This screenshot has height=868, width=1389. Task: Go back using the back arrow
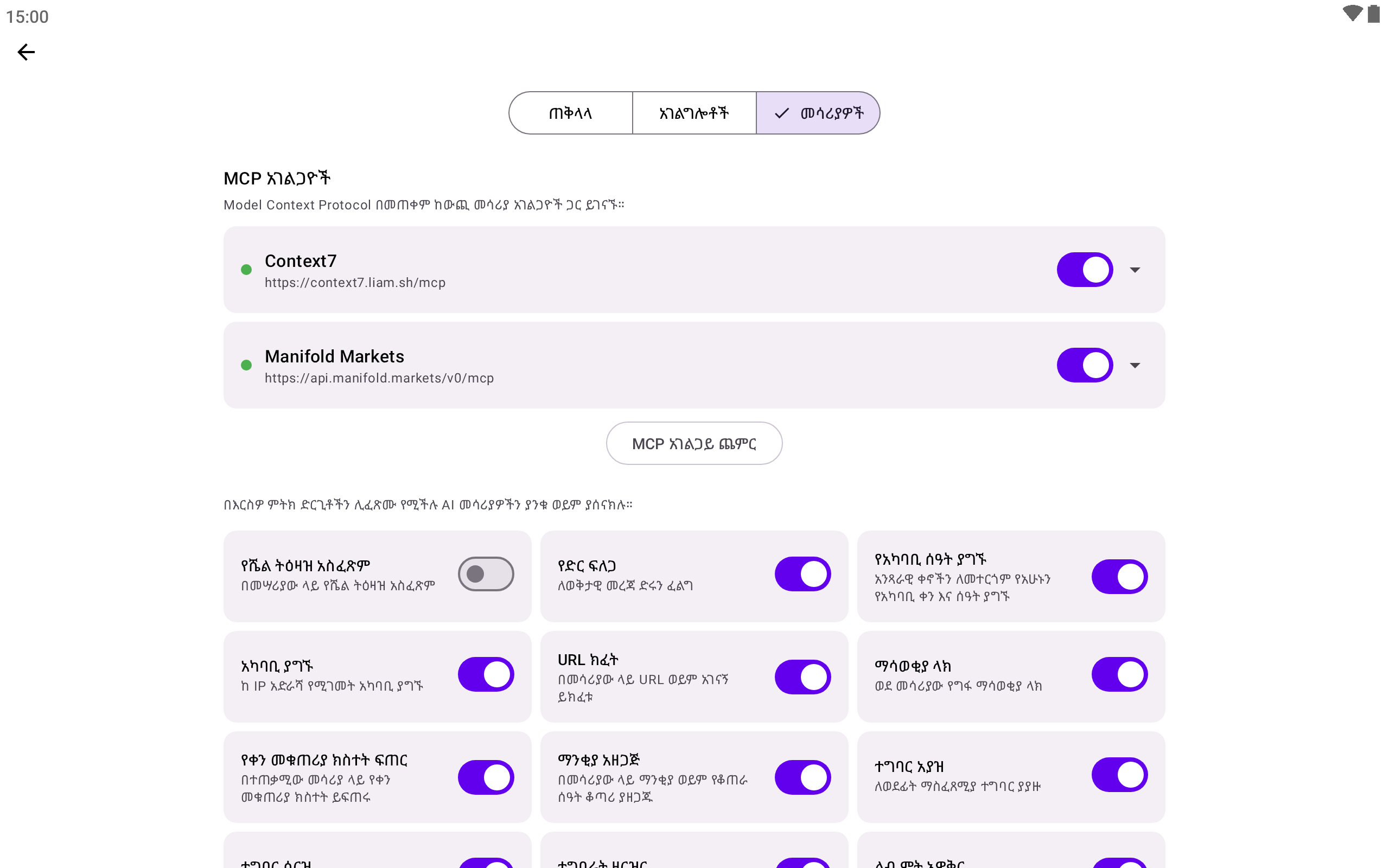coord(27,52)
